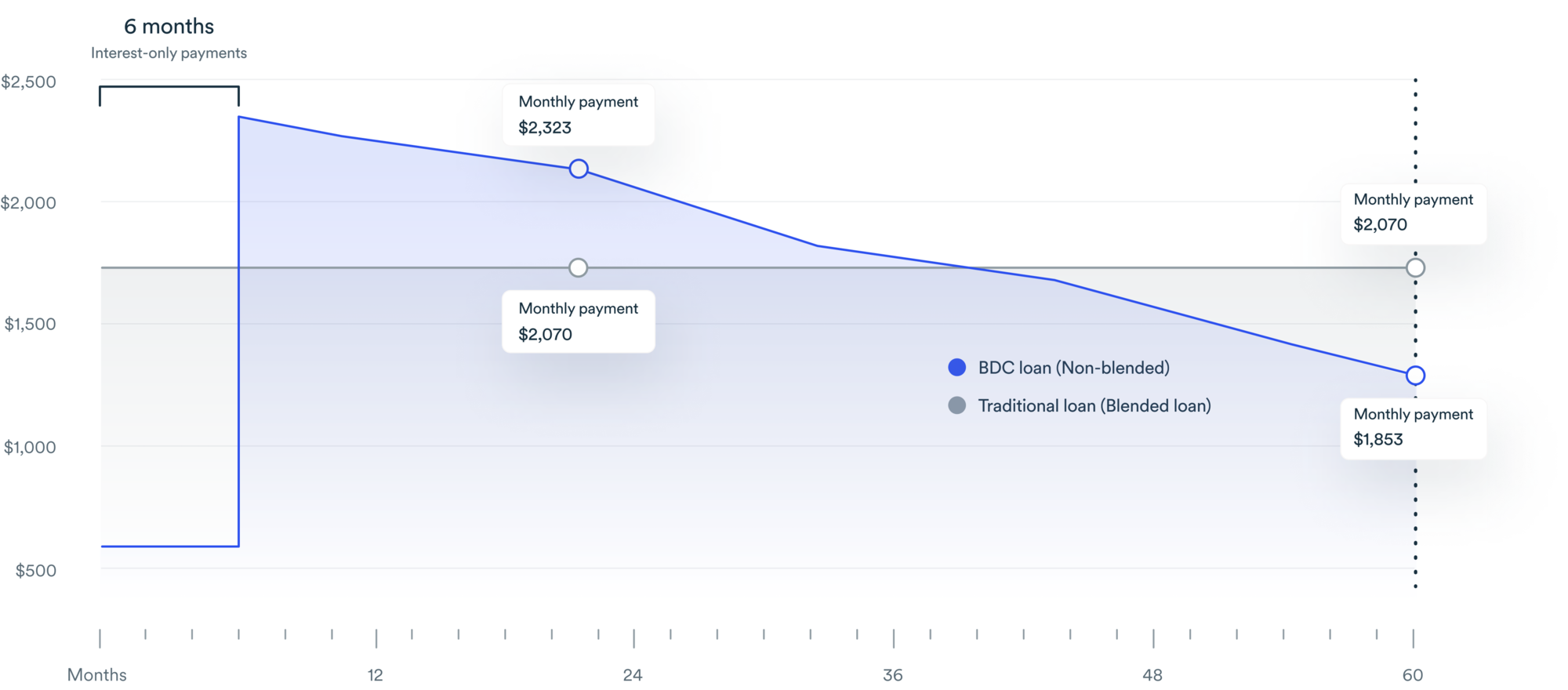
Task: Click the $2,070 tooltip beside the month 60 line
Action: coord(1413,212)
